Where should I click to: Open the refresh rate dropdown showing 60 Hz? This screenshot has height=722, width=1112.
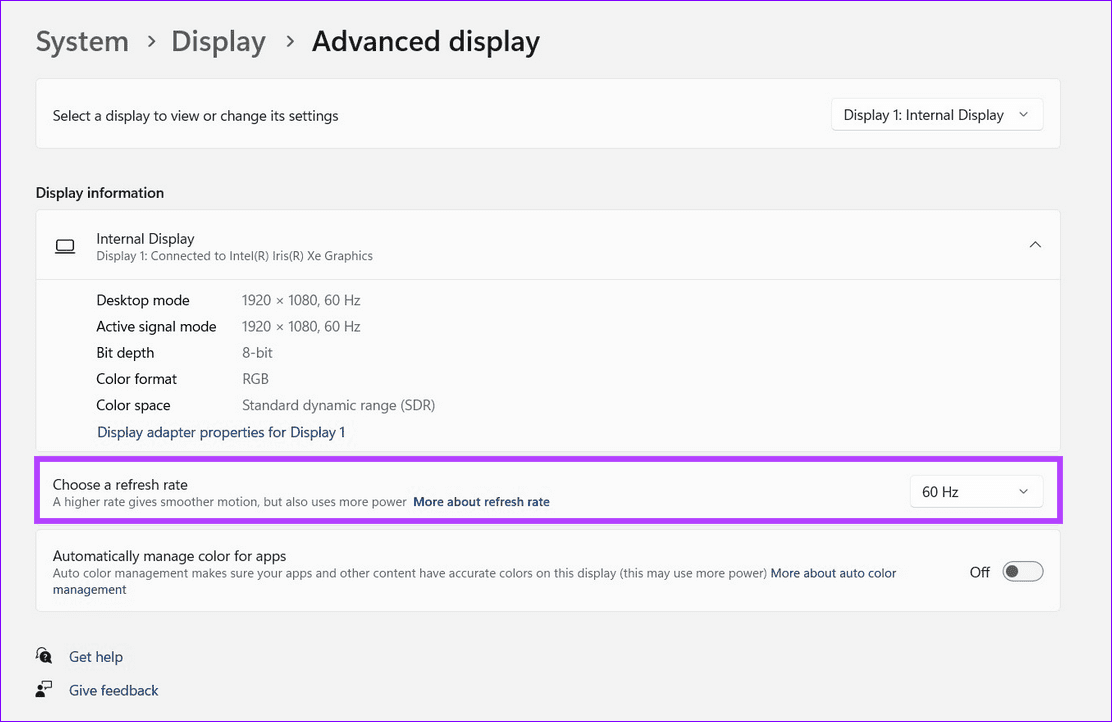[x=976, y=491]
